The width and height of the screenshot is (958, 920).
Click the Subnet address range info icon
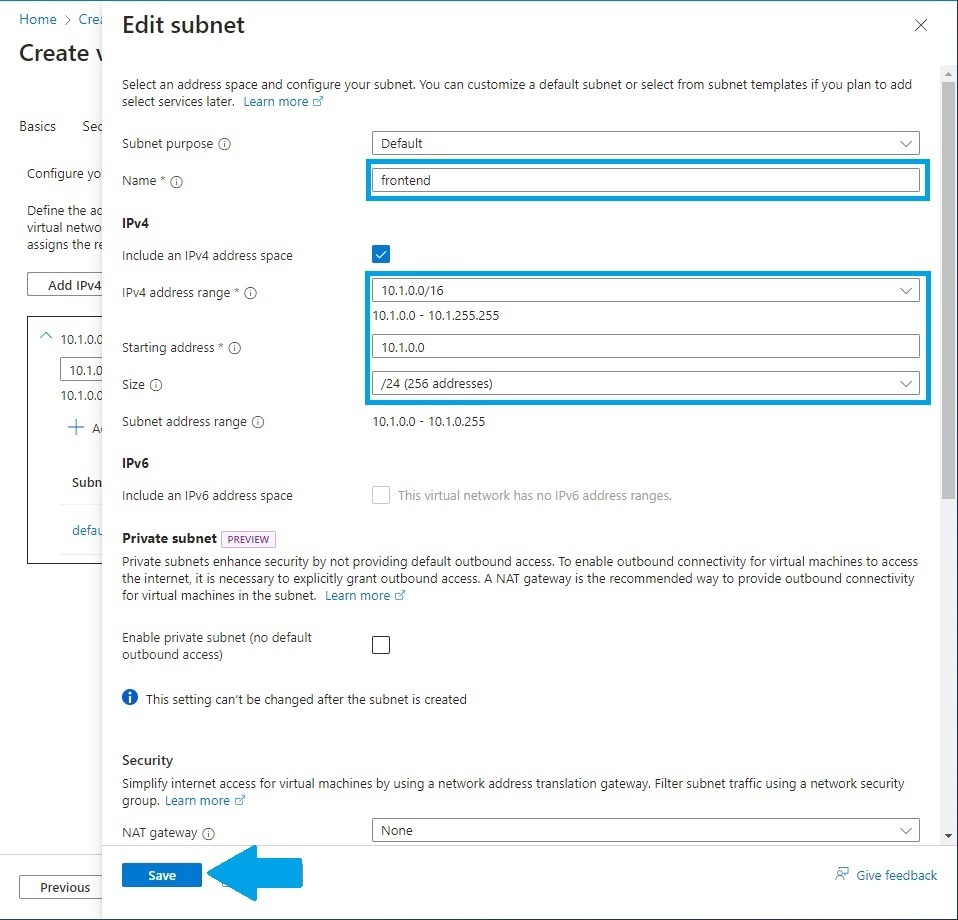[x=258, y=422]
